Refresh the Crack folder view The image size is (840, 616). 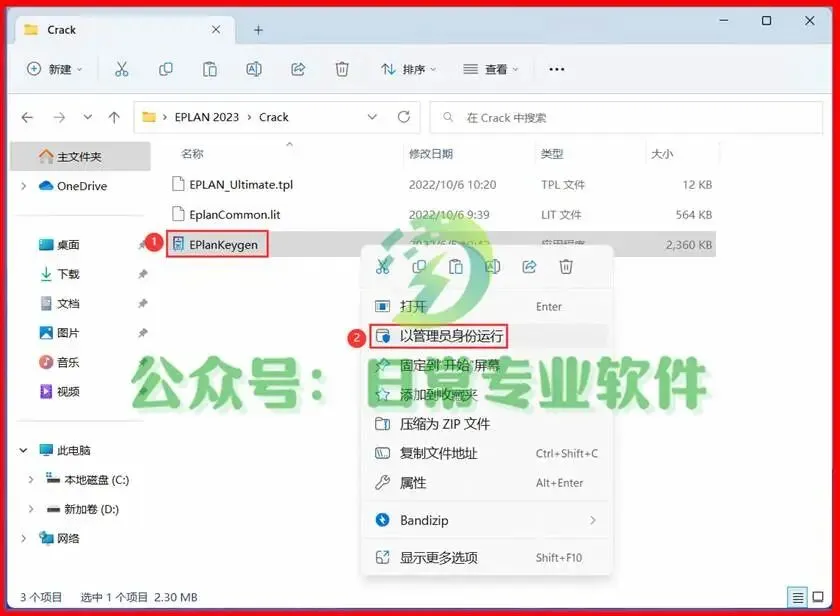coord(404,117)
